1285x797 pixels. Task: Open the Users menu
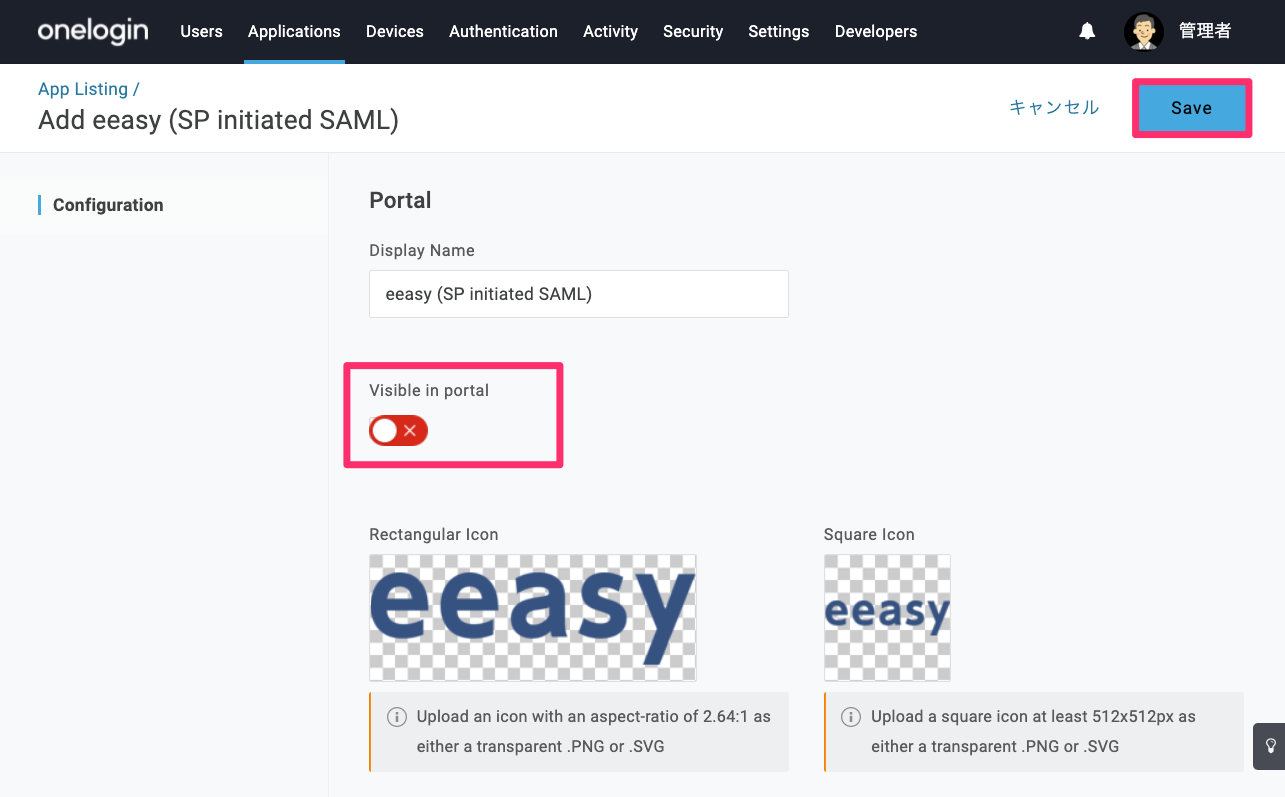[x=201, y=32]
